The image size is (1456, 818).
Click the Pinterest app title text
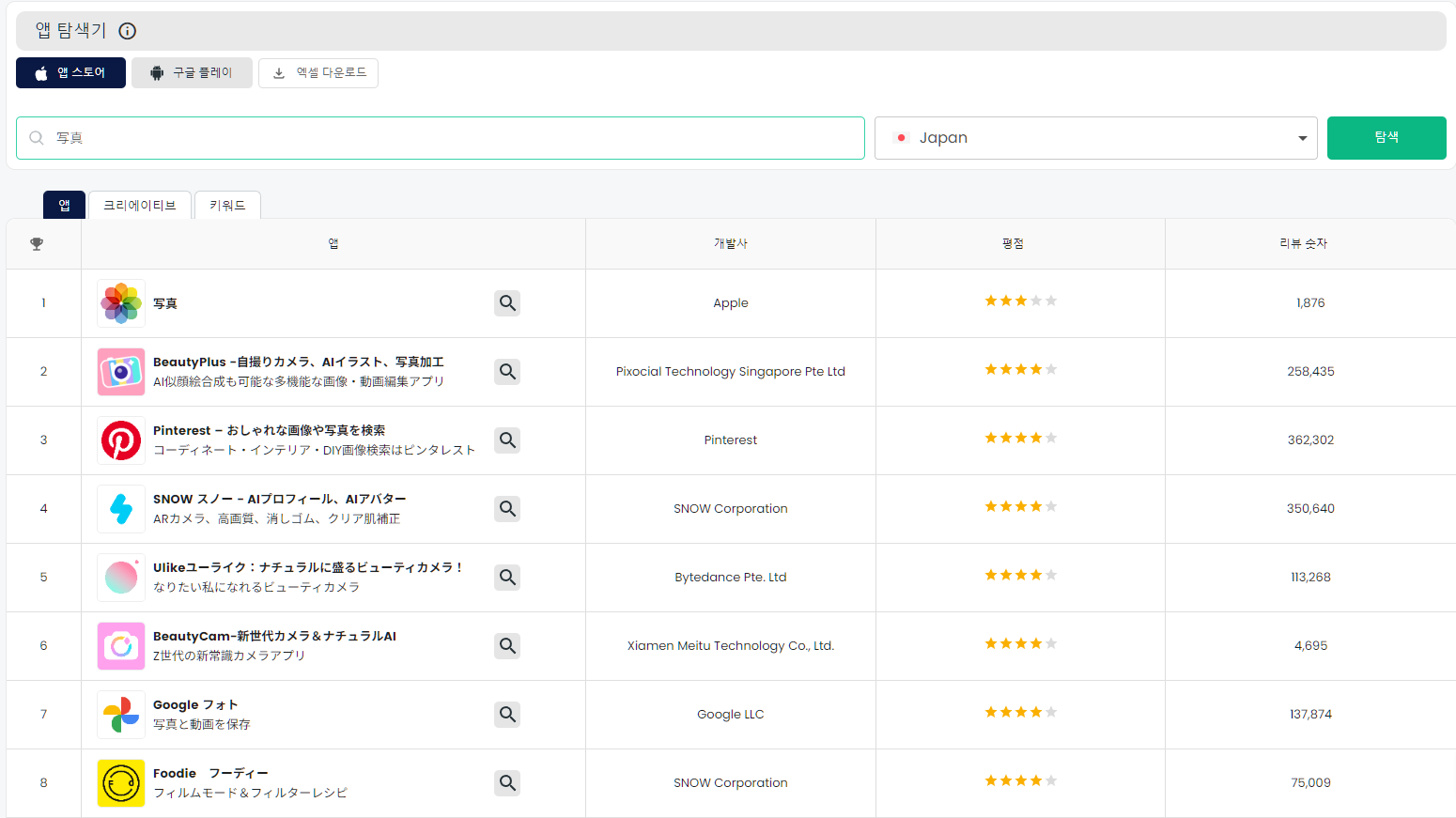(270, 430)
